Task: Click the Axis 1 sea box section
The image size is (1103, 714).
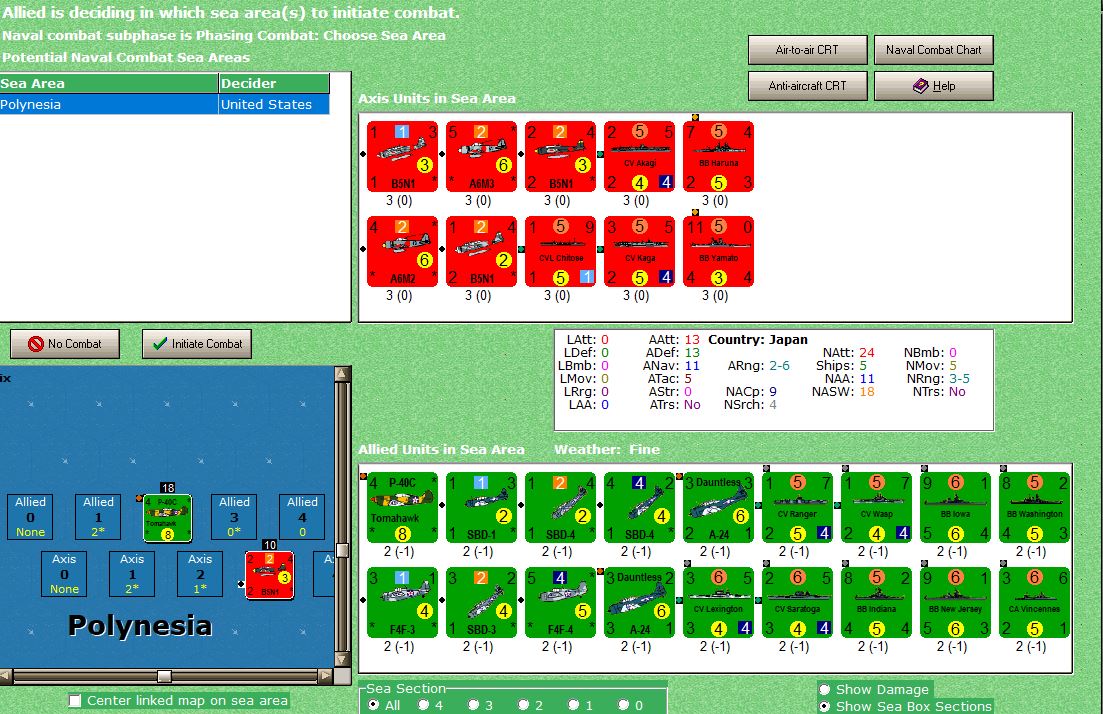Action: 132,574
